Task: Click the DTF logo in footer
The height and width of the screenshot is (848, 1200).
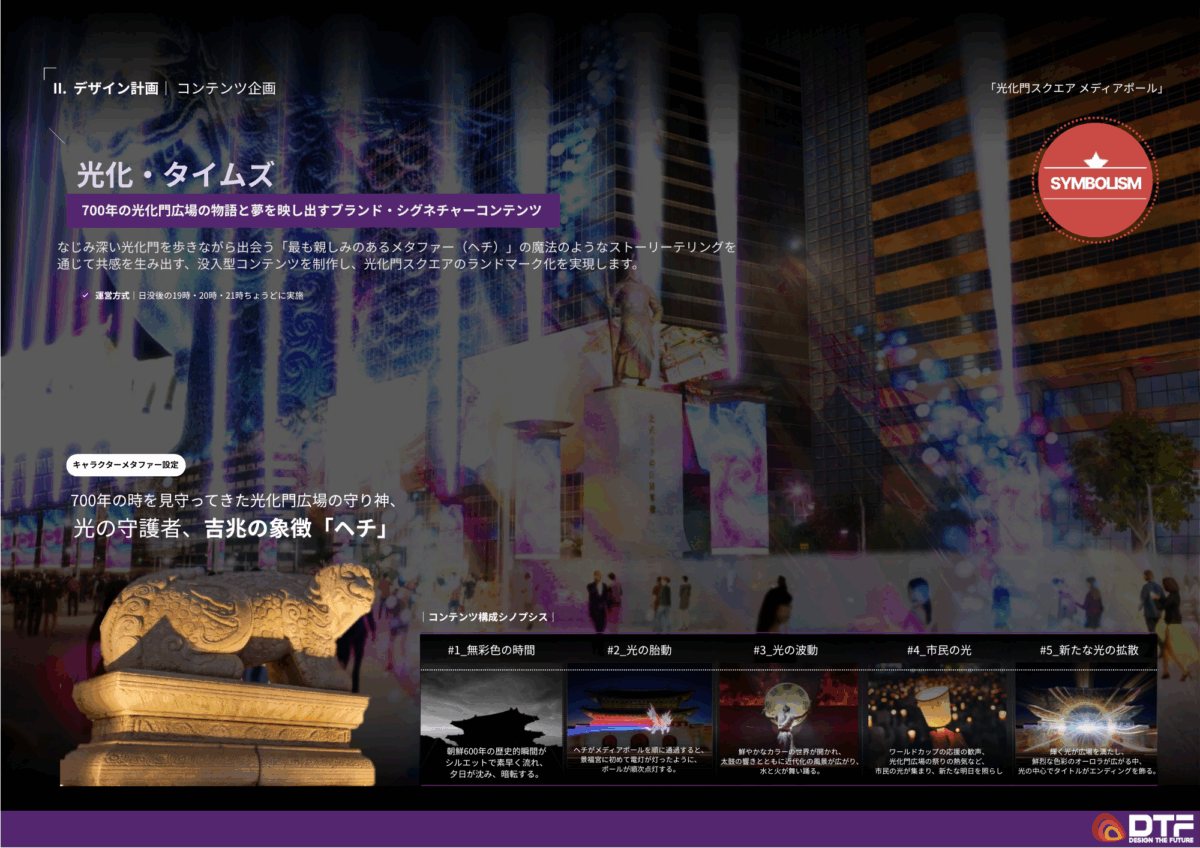Action: coord(1141,828)
